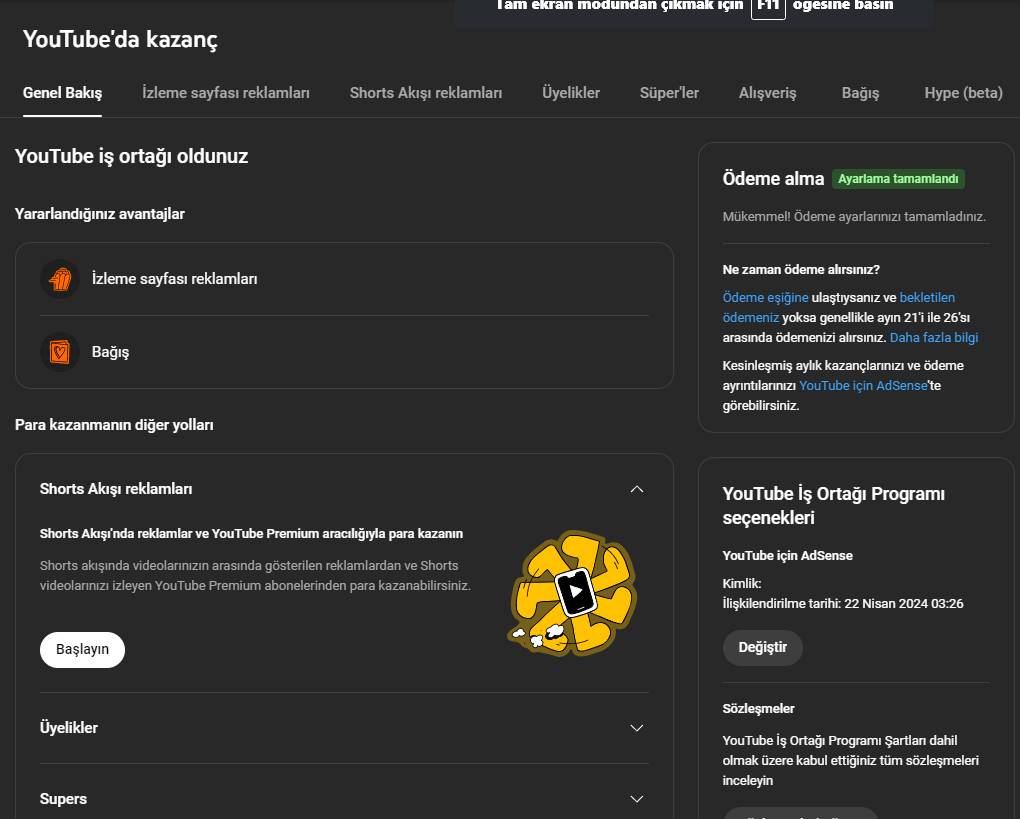Click the Para kazanmanın diğer yolları heading

coord(114,425)
